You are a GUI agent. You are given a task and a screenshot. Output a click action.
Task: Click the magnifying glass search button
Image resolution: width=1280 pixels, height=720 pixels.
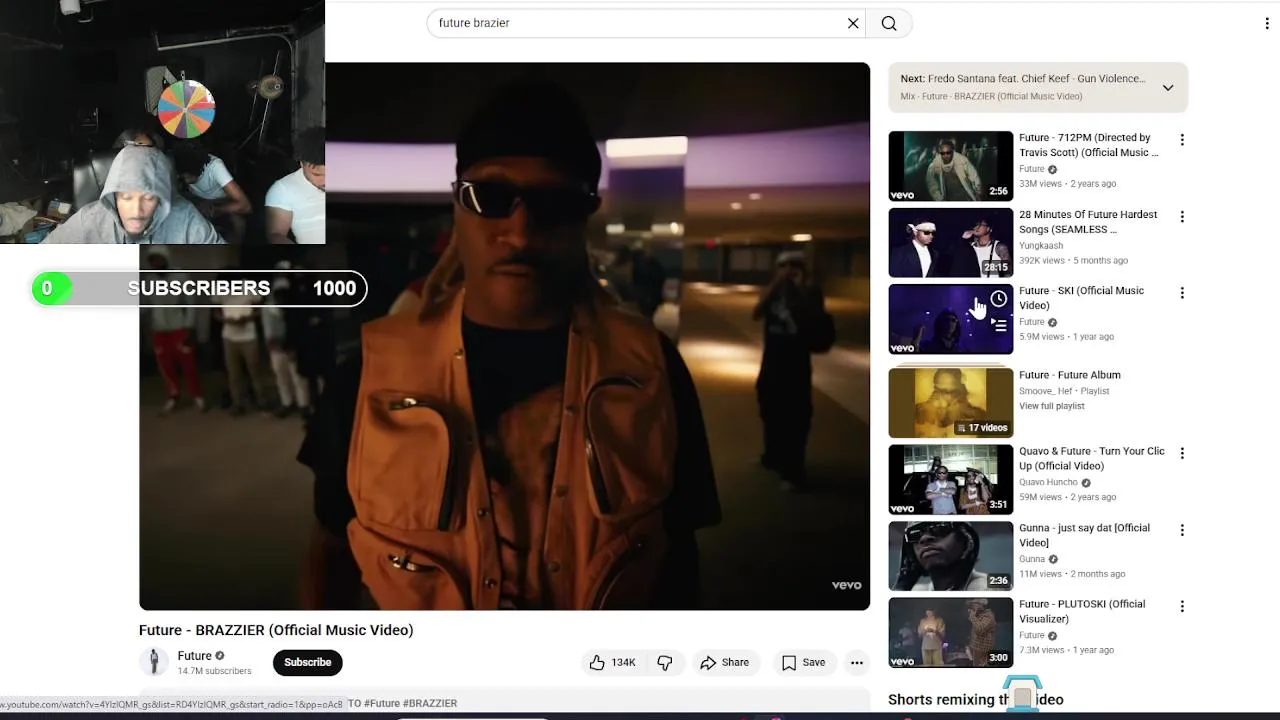889,23
